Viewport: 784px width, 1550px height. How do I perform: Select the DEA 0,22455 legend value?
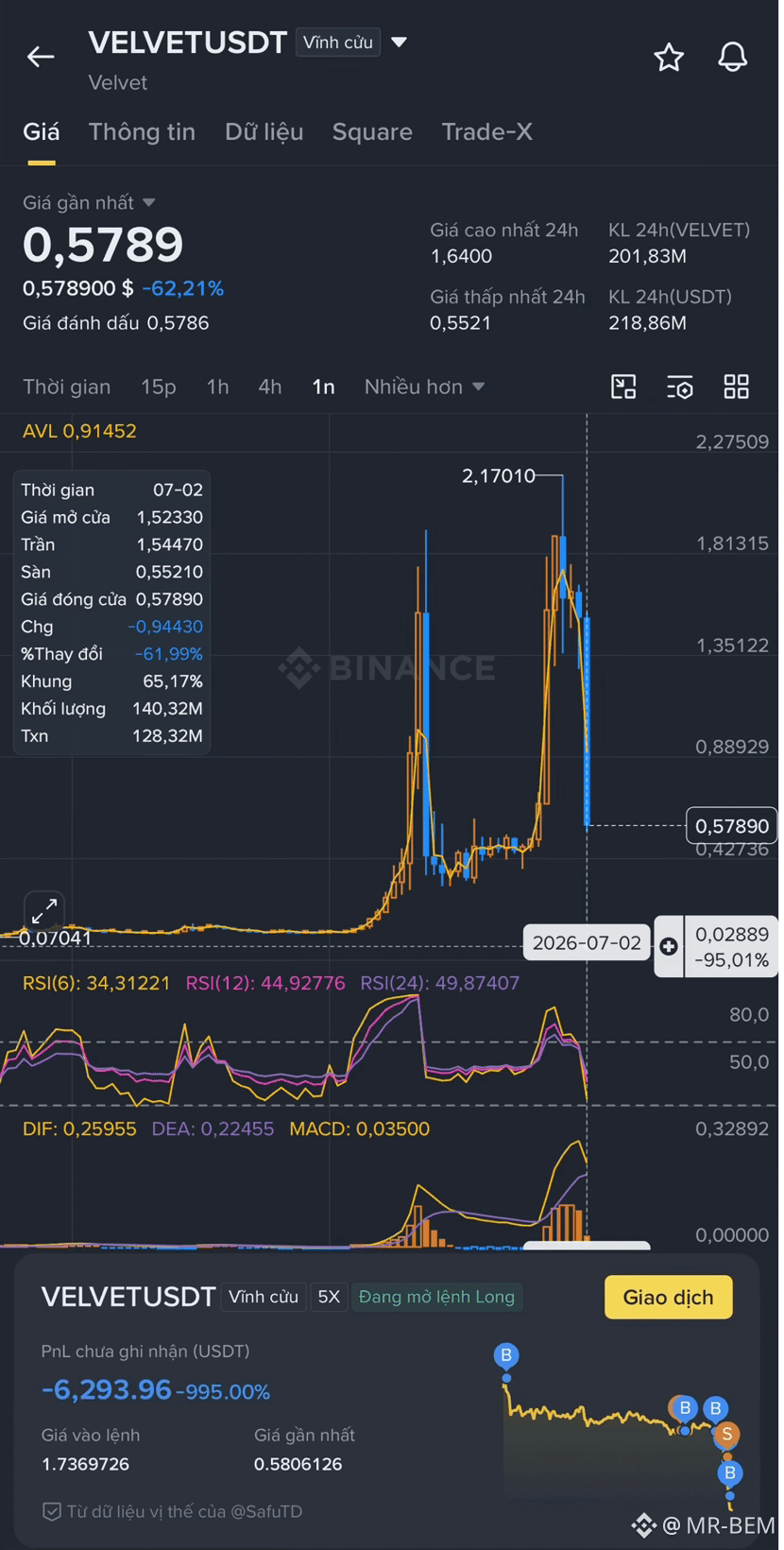pos(213,1128)
